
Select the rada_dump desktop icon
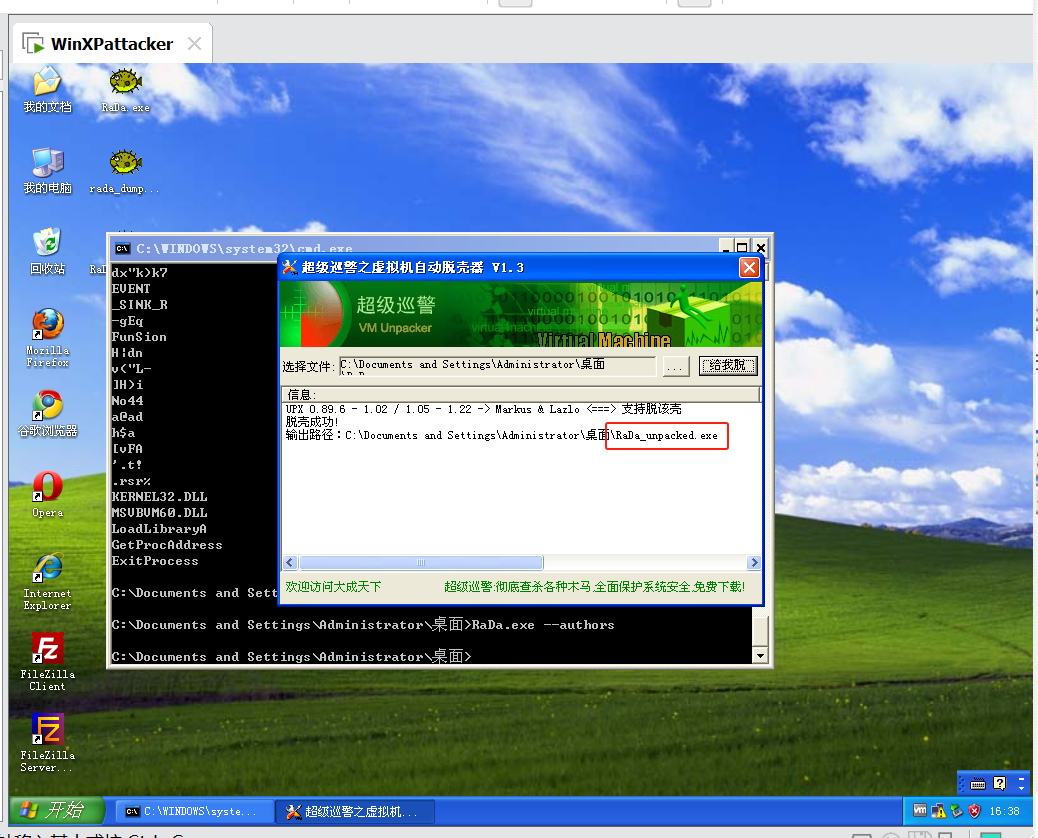124,171
